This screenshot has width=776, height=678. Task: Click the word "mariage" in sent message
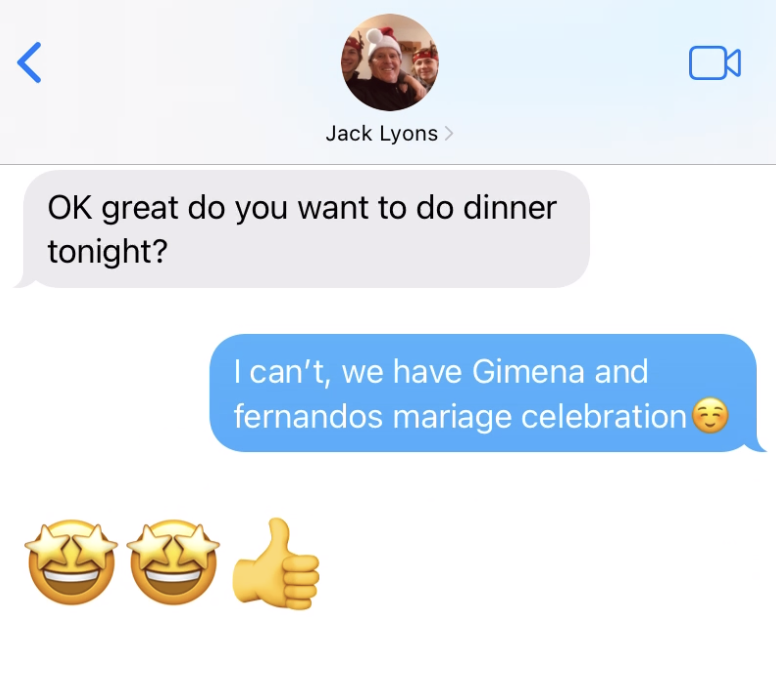(451, 417)
